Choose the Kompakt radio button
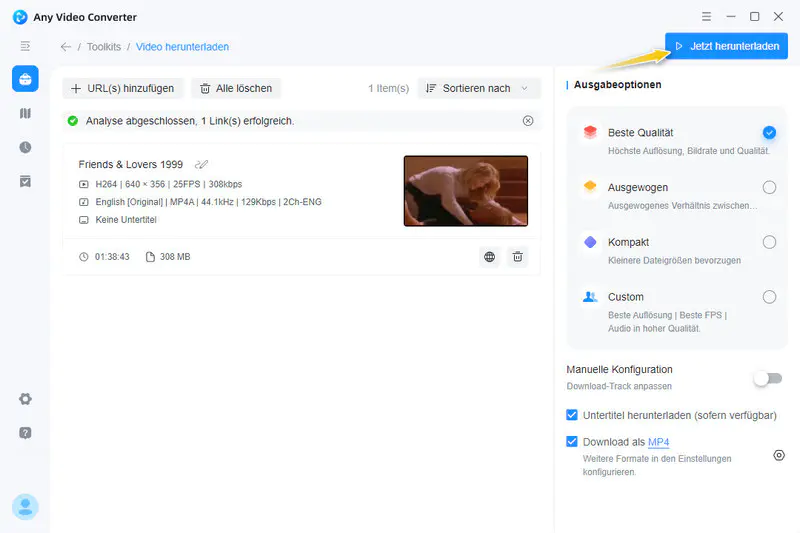The width and height of the screenshot is (800, 533). pos(769,242)
